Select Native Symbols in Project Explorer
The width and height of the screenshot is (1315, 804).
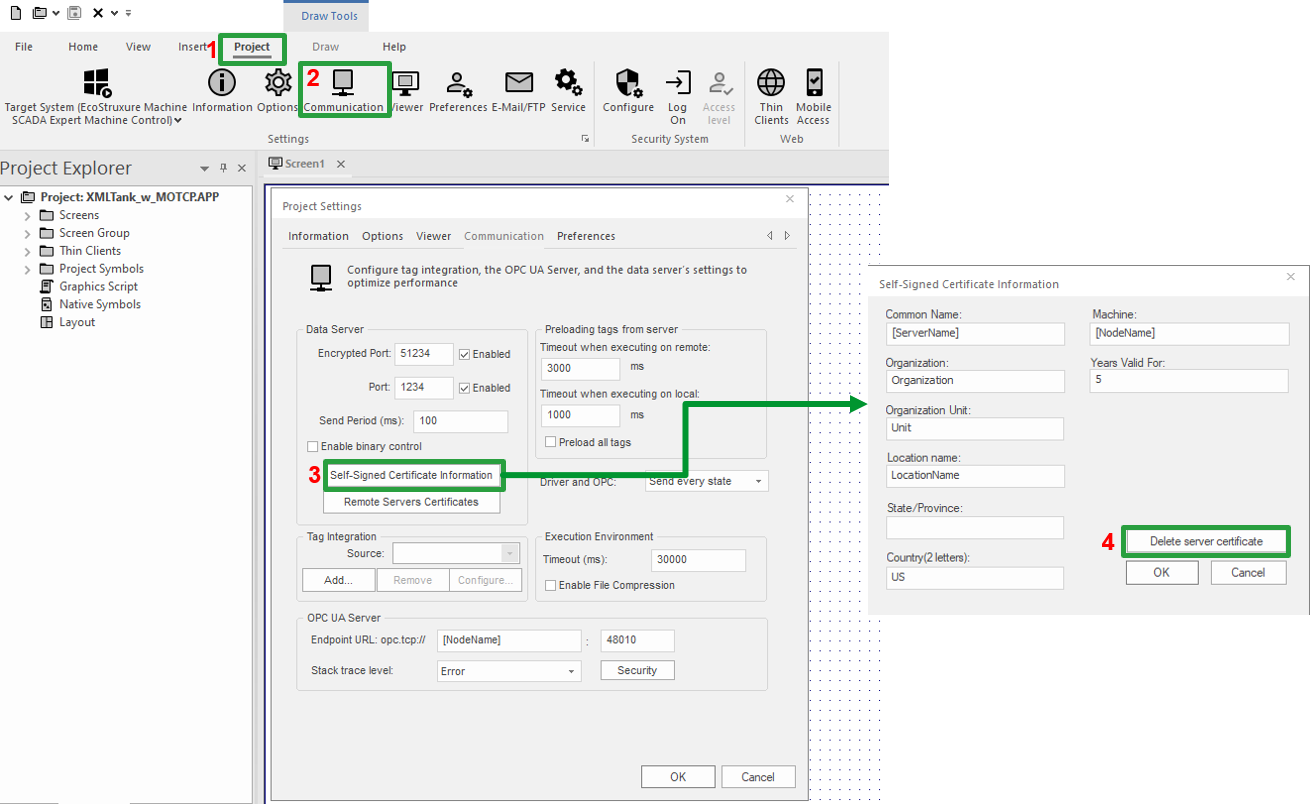pos(99,305)
